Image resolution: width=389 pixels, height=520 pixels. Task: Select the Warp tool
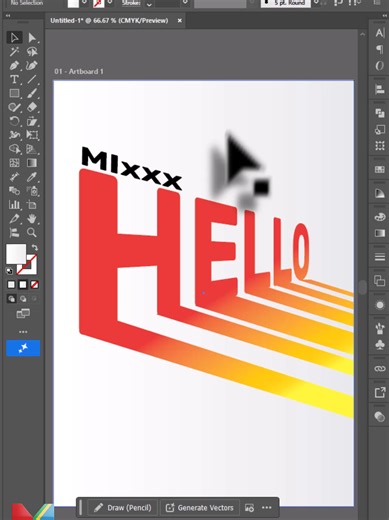click(x=14, y=135)
